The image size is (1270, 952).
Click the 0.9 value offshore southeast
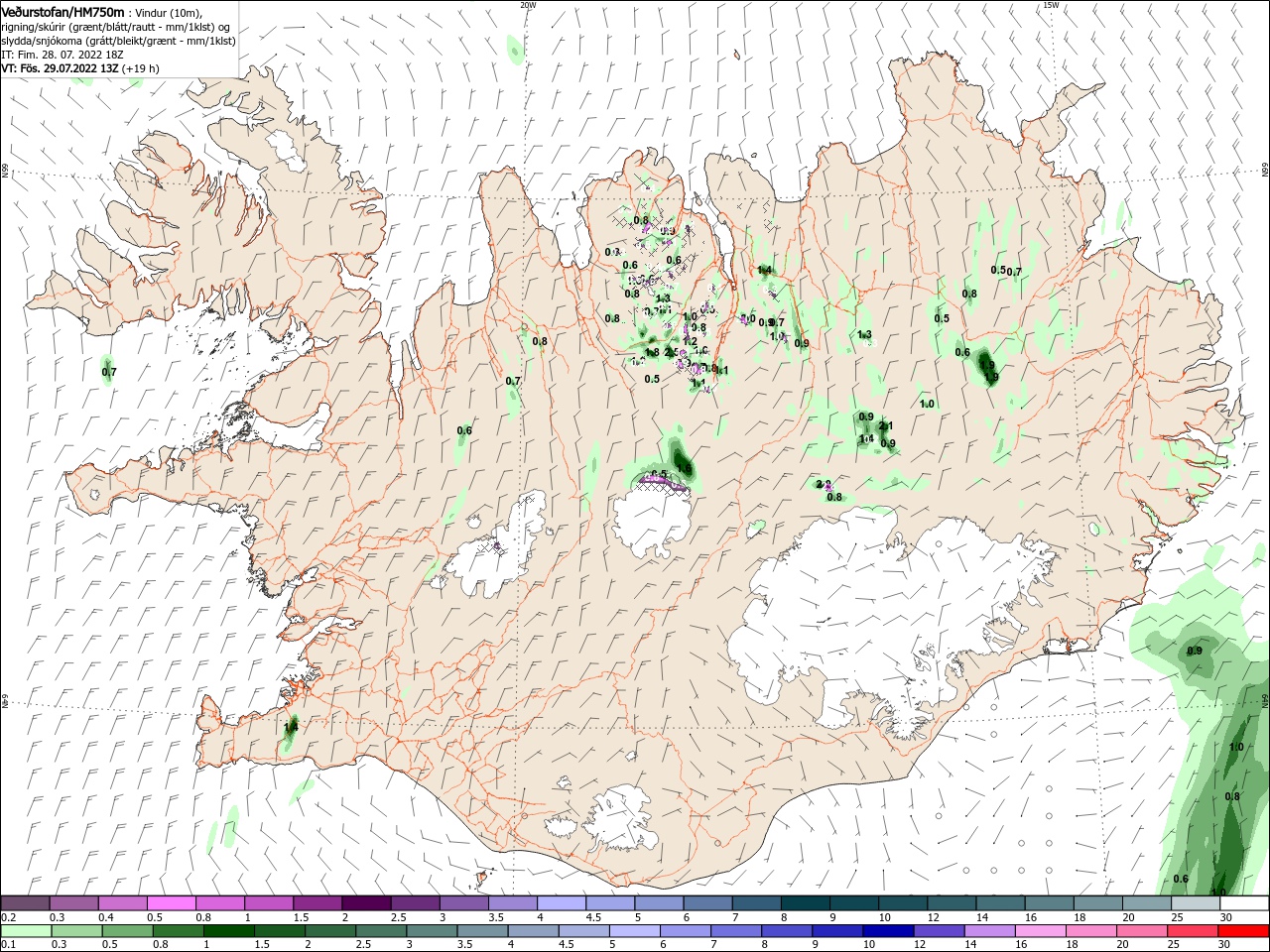[x=1195, y=651]
